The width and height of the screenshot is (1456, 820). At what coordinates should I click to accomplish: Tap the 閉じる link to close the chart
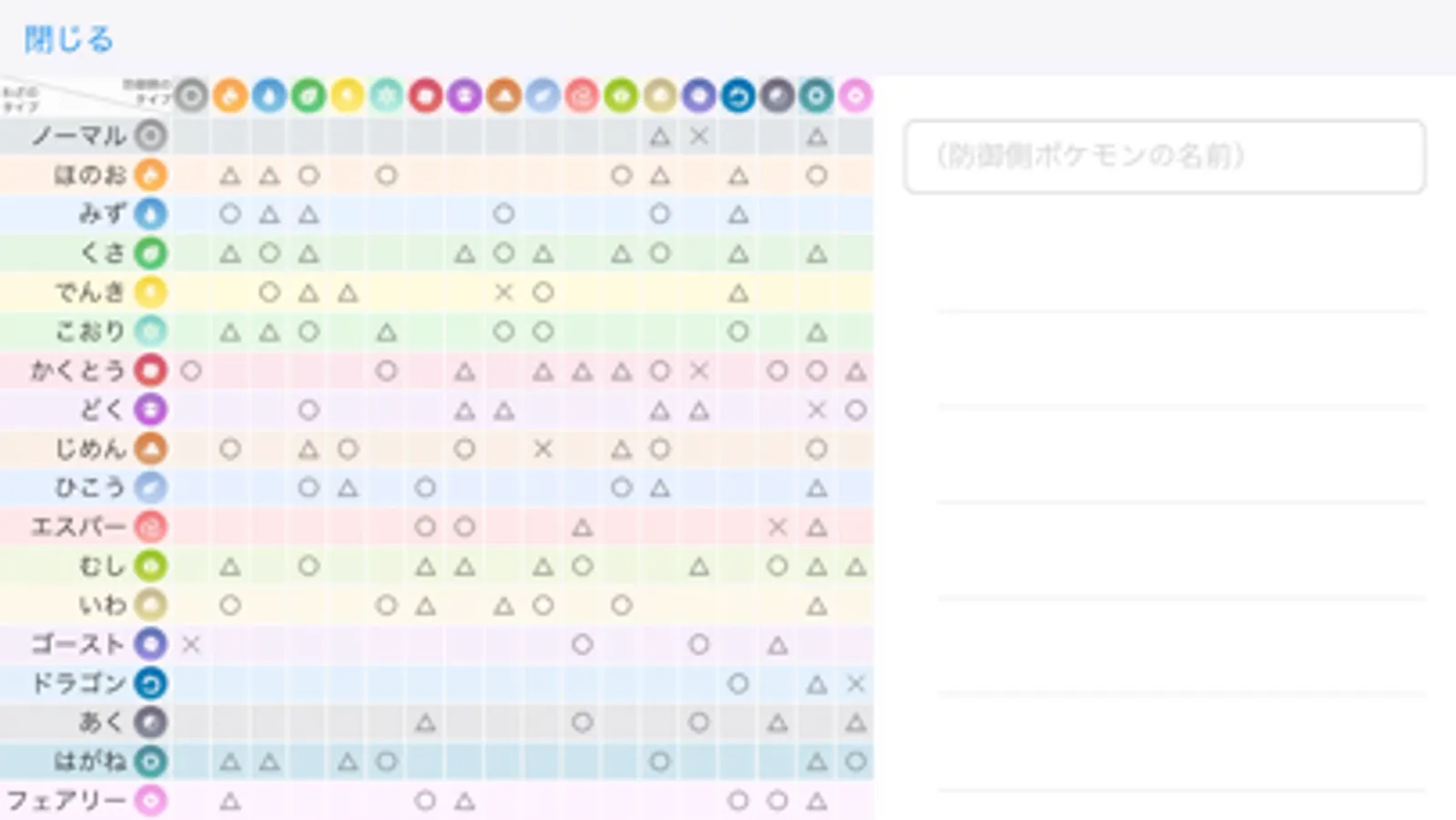(x=69, y=39)
